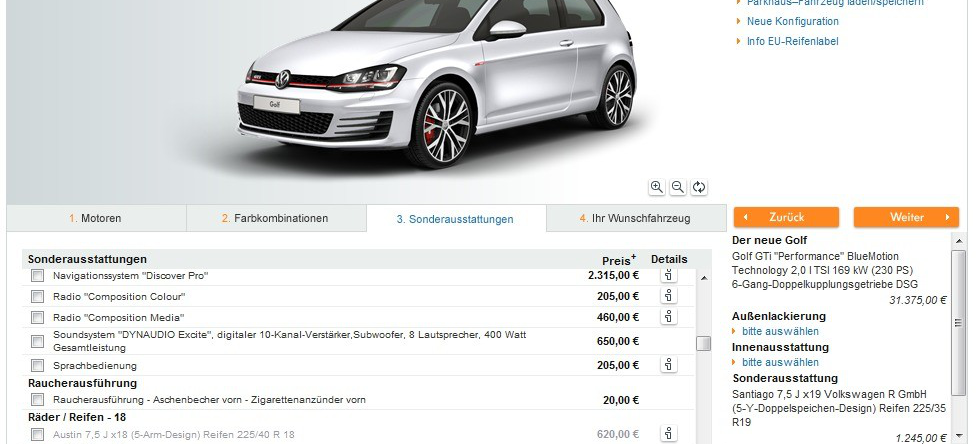977x444 pixels.
Task: Check the Navigationssystem Discover Pro option
Action: pyautogui.click(x=38, y=275)
